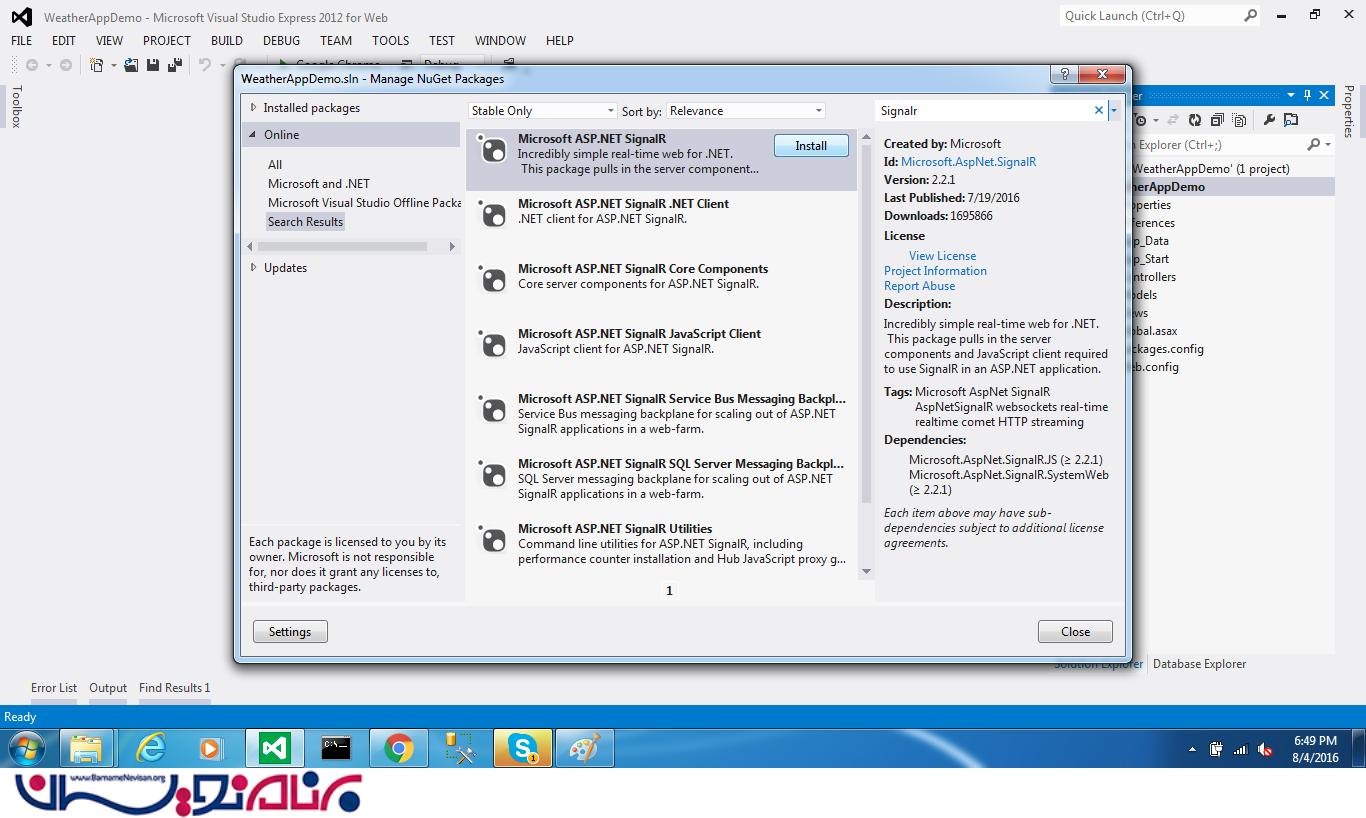Open the Sort by Relevance dropdown
Viewport: 1366px width, 818px height.
click(745, 111)
